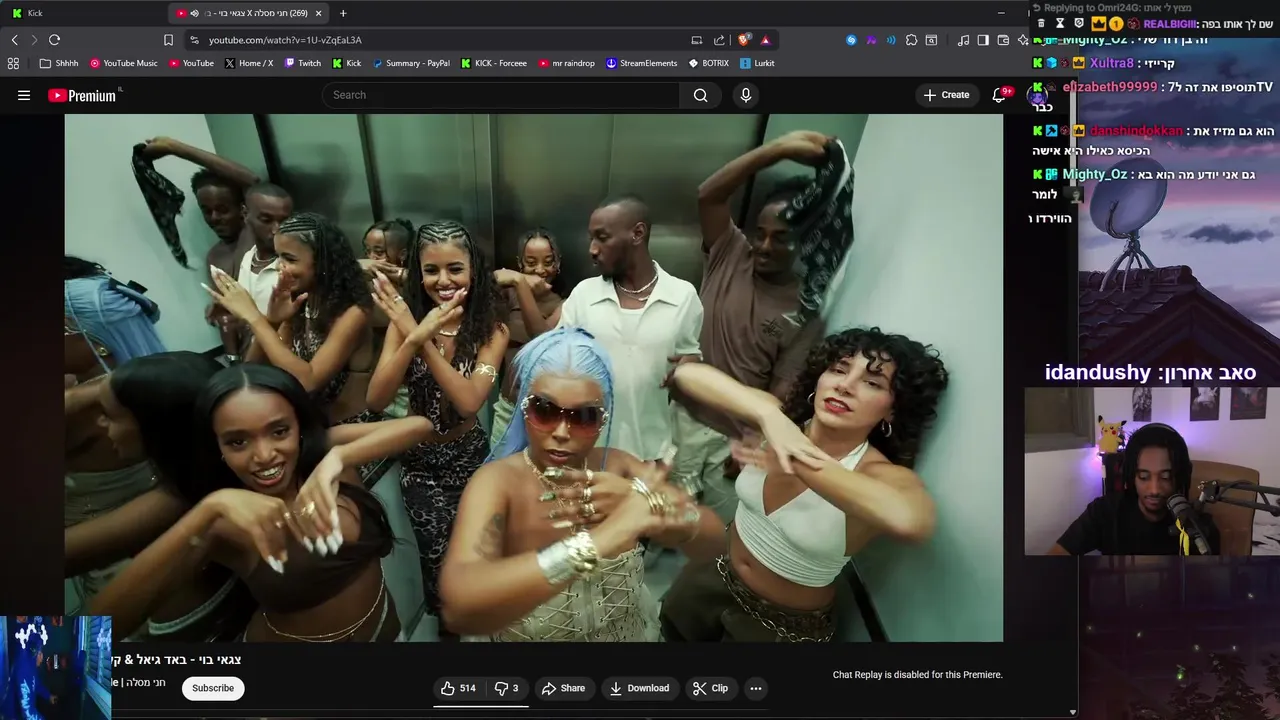Open BOTRIX bookmark
Screen dimensions: 1280x720
(x=709, y=63)
